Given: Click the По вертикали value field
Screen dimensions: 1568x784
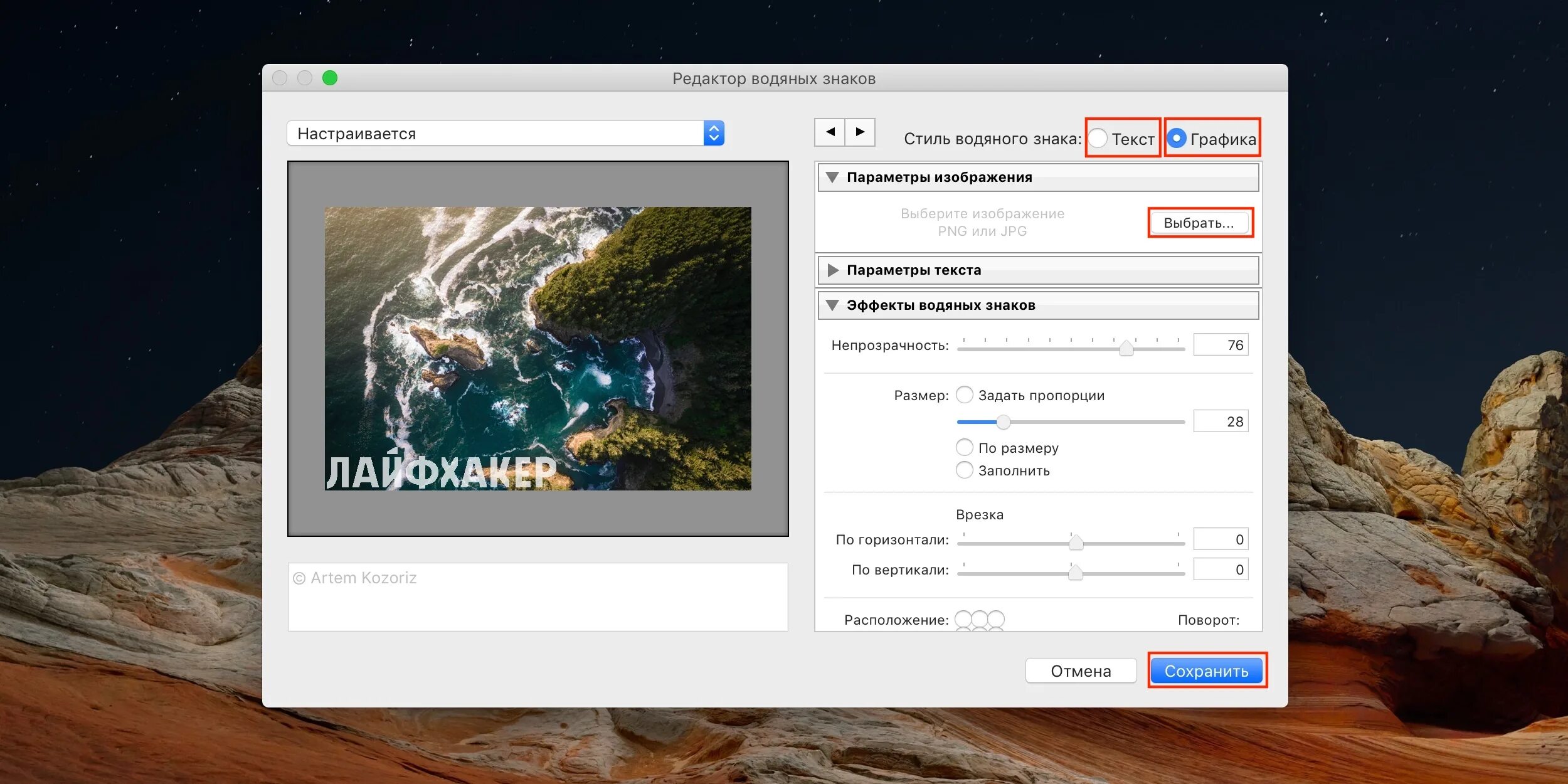Looking at the screenshot, I should coord(1221,569).
